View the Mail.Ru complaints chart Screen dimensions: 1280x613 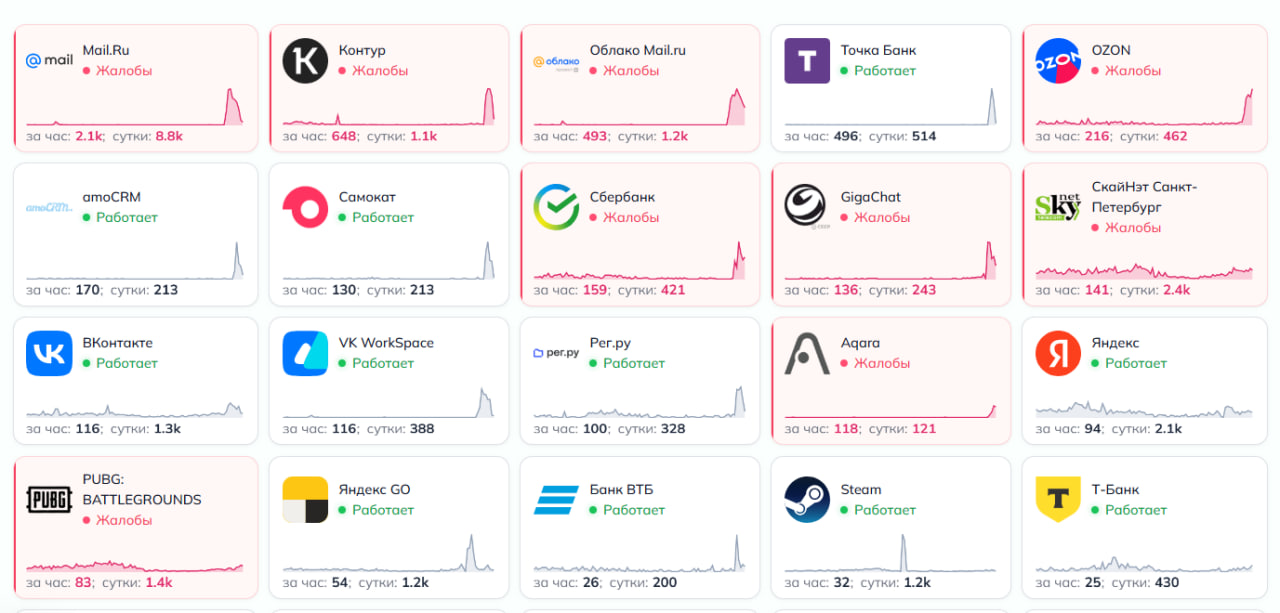pyautogui.click(x=135, y=106)
